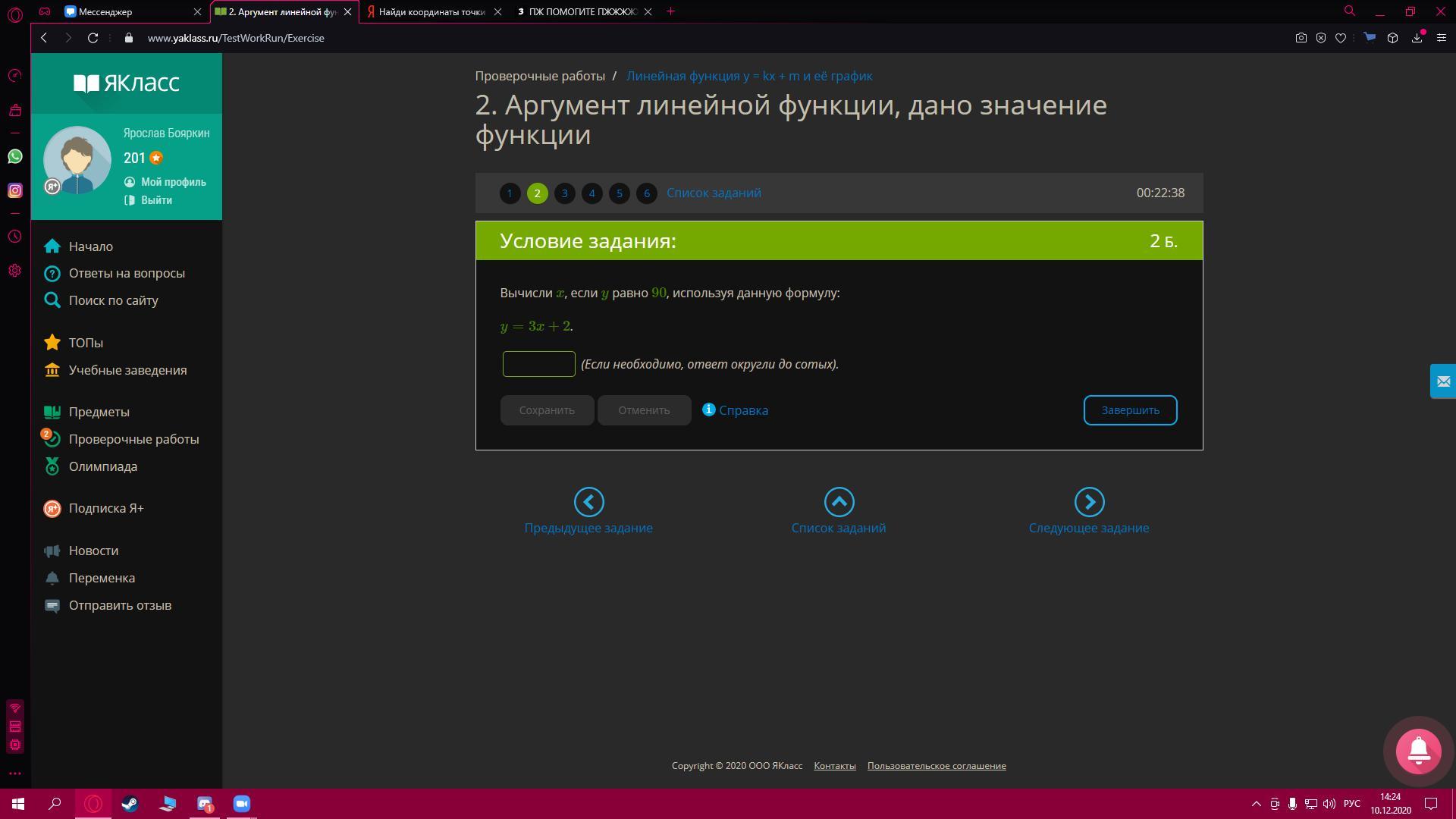Show hidden system tray icons chevron
The image size is (1456, 819).
coord(1256,804)
